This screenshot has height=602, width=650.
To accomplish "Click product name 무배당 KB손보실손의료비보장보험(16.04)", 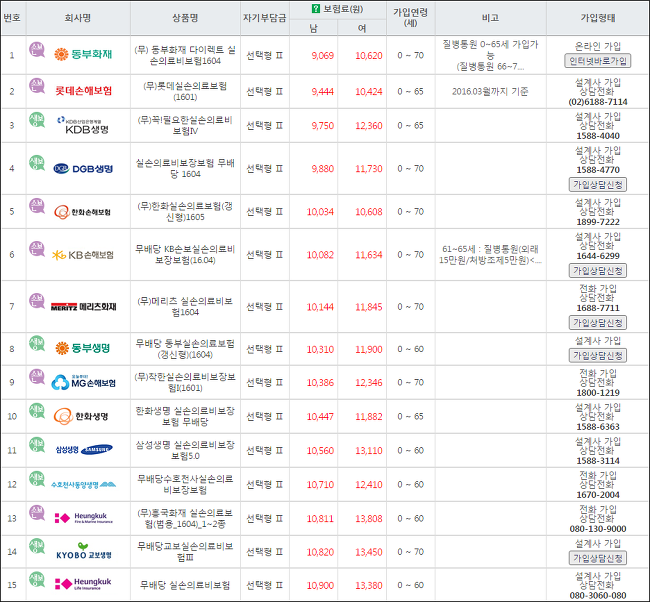I will point(185,255).
